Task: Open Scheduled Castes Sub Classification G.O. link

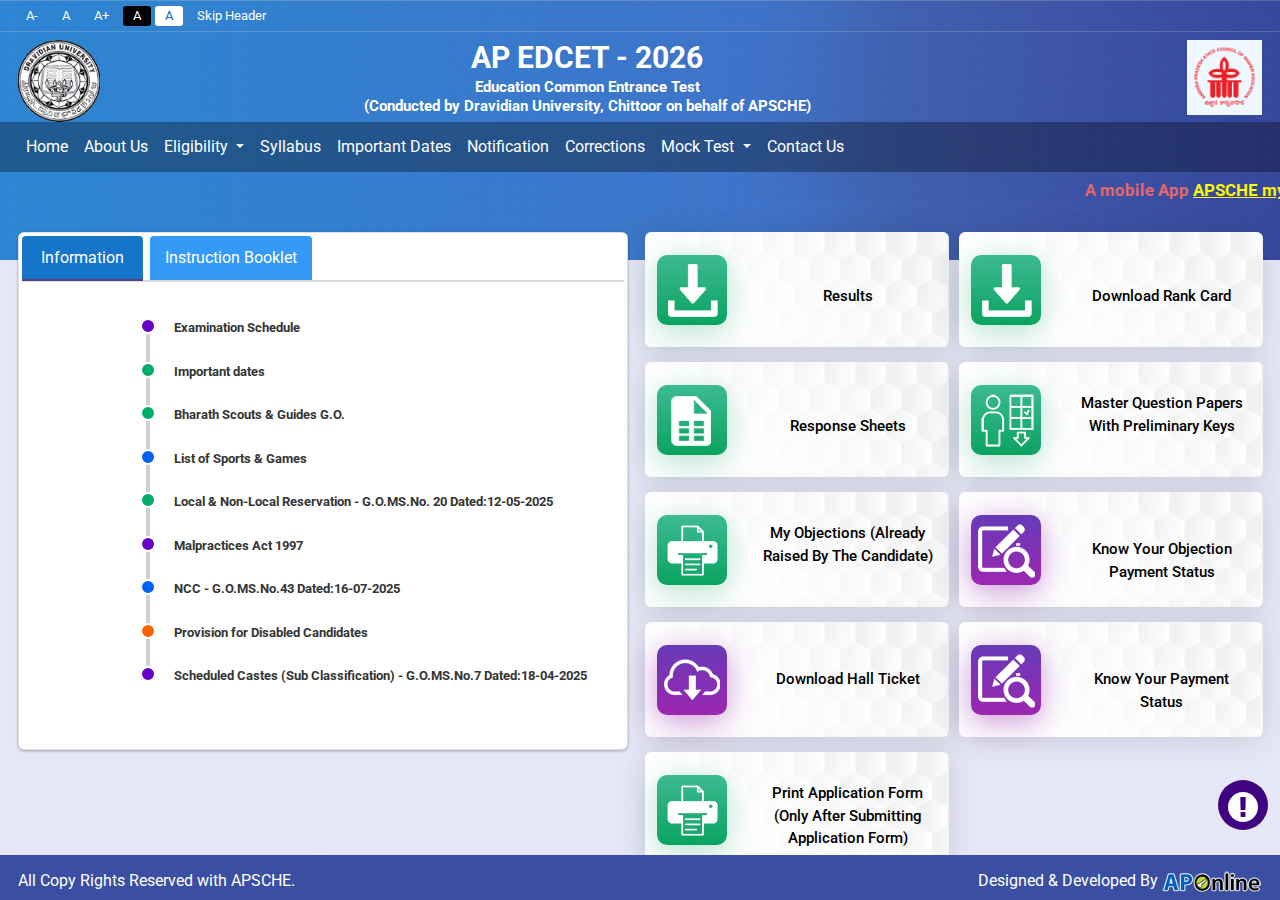Action: [380, 676]
